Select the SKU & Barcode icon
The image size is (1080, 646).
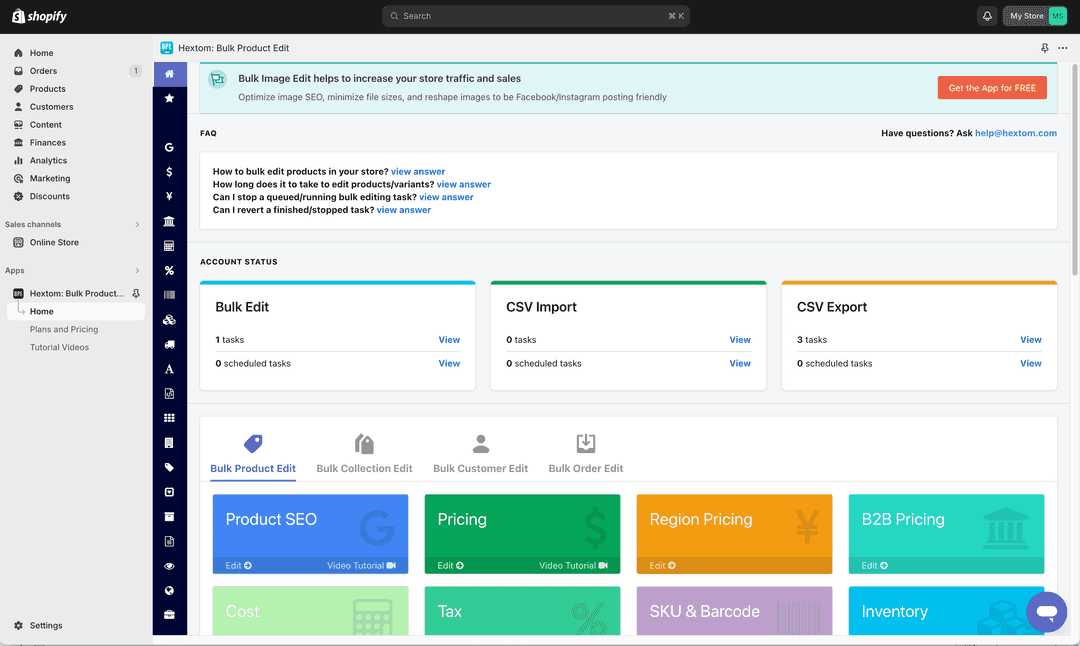tap(169, 294)
